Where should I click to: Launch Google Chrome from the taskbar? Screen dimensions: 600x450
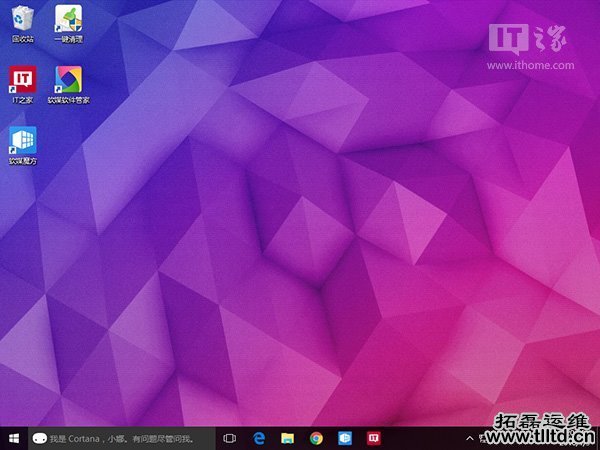coord(316,439)
